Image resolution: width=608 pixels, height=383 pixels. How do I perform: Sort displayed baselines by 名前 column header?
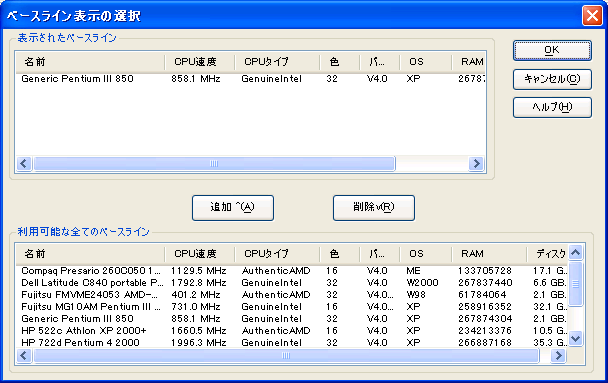pyautogui.click(x=90, y=62)
